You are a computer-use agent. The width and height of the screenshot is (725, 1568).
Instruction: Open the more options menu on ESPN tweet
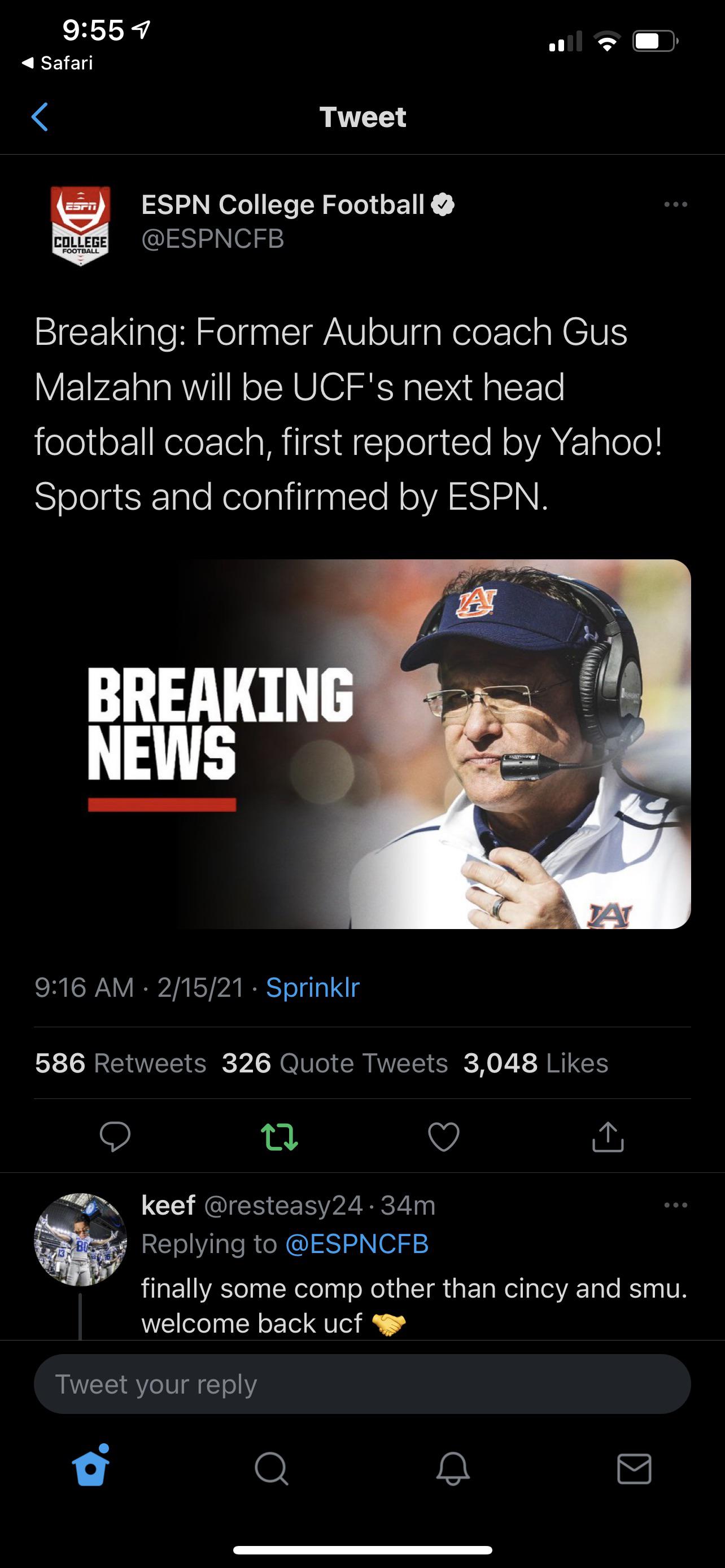click(675, 204)
